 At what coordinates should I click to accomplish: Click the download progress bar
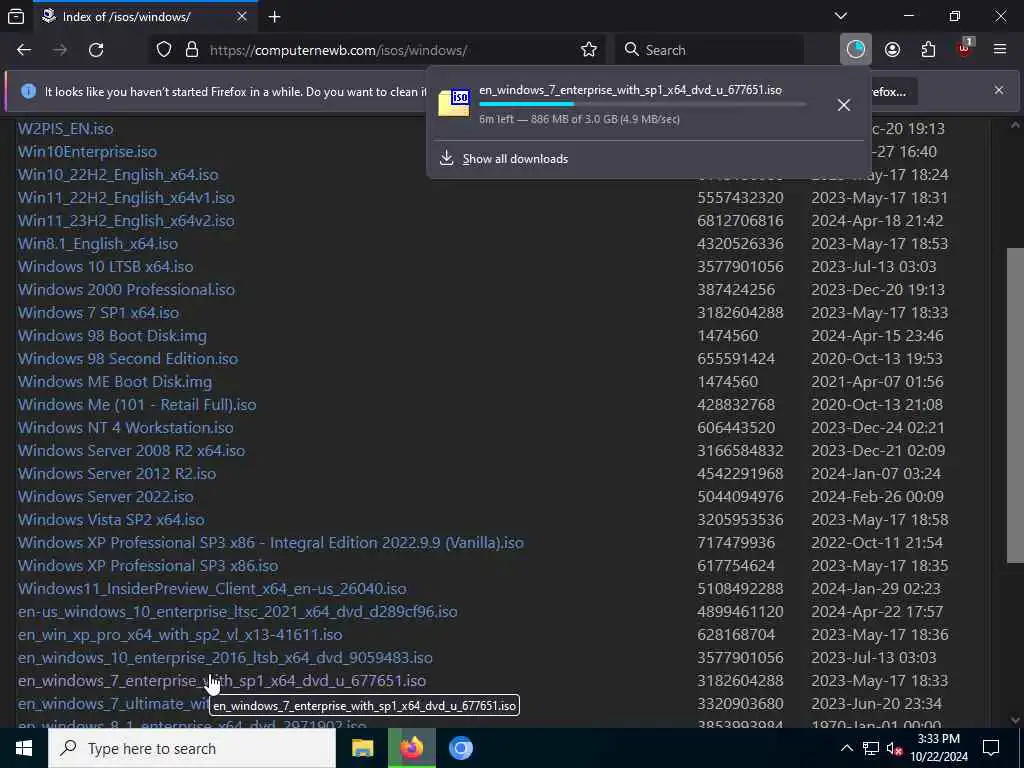[643, 104]
